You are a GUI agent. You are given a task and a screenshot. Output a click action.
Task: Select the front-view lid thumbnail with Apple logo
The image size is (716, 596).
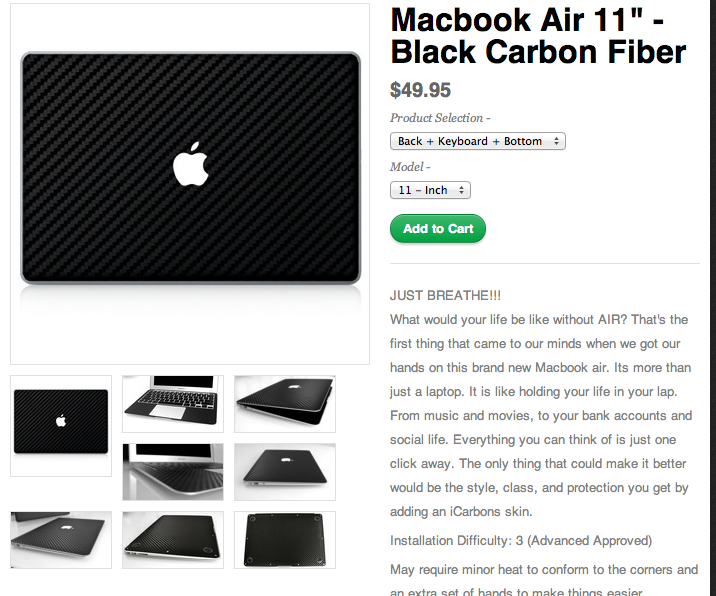tap(61, 426)
